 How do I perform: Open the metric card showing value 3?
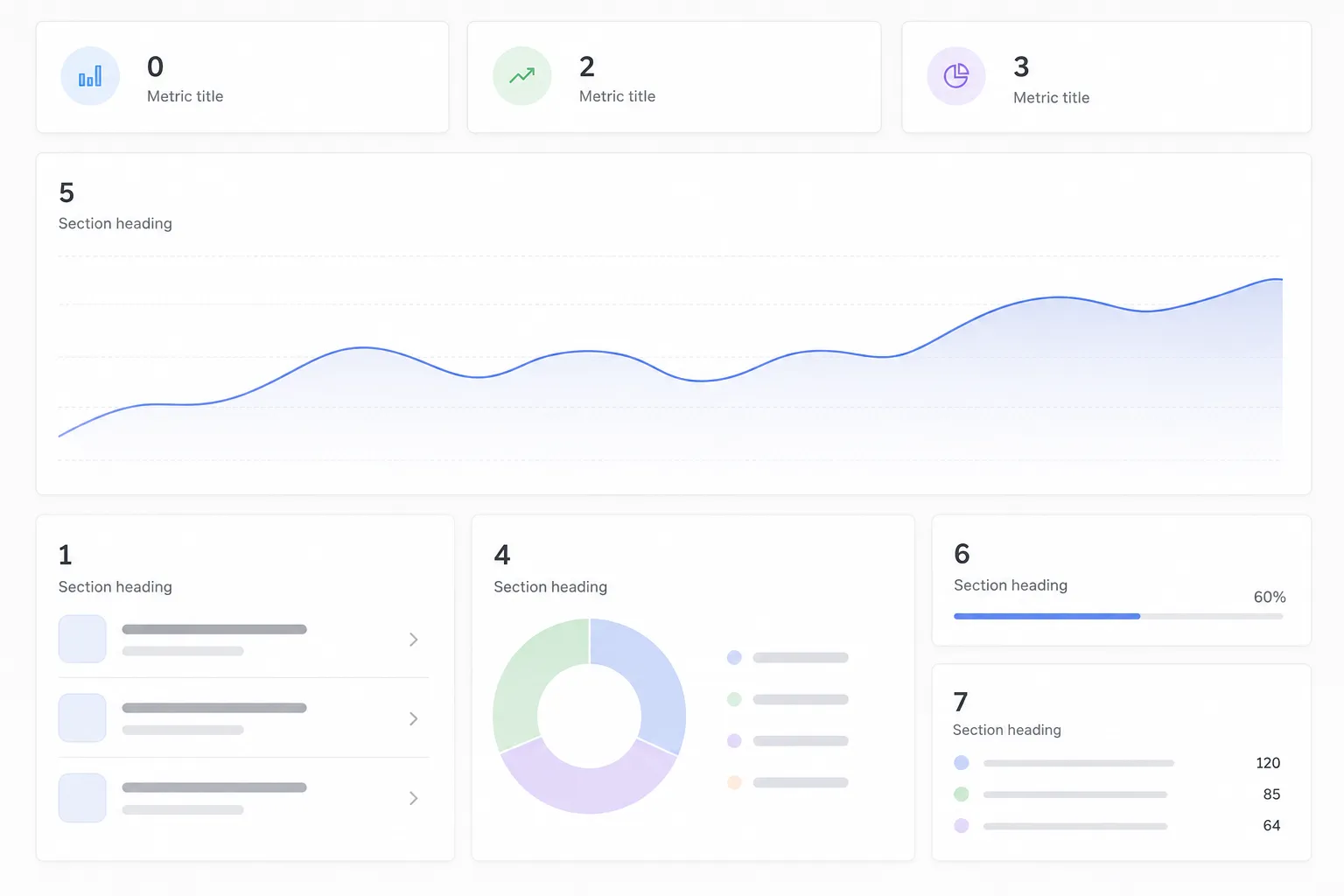click(1106, 77)
